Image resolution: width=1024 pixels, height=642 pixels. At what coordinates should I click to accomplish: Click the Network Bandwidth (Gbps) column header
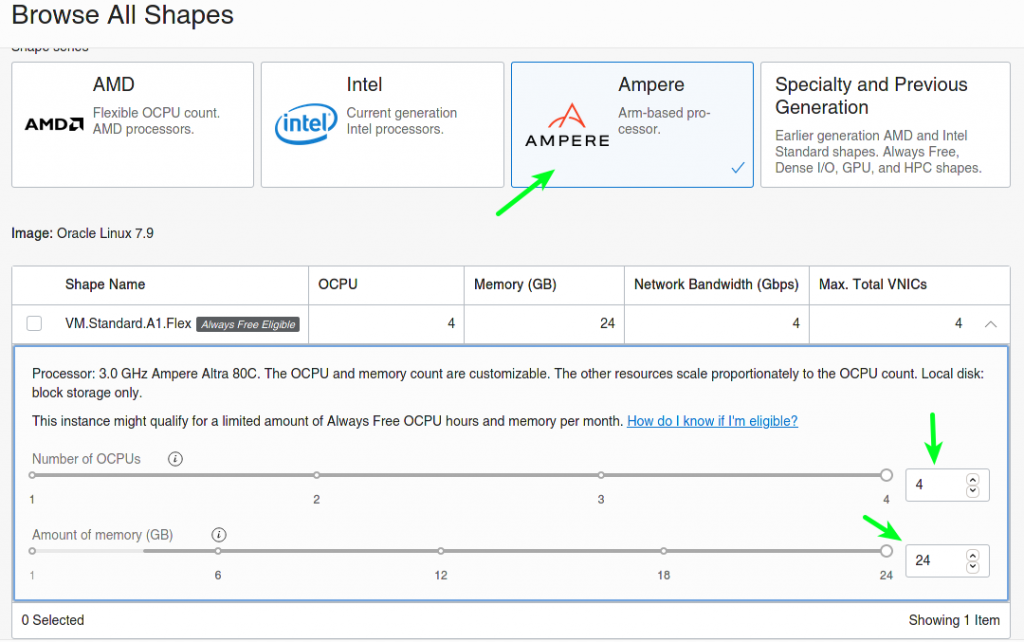click(x=716, y=284)
